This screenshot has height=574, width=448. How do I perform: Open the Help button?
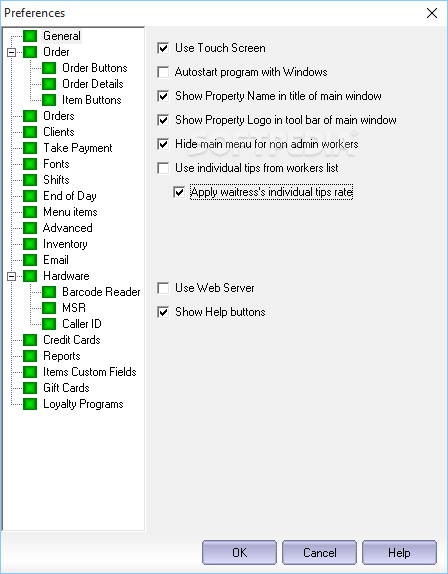tap(399, 552)
